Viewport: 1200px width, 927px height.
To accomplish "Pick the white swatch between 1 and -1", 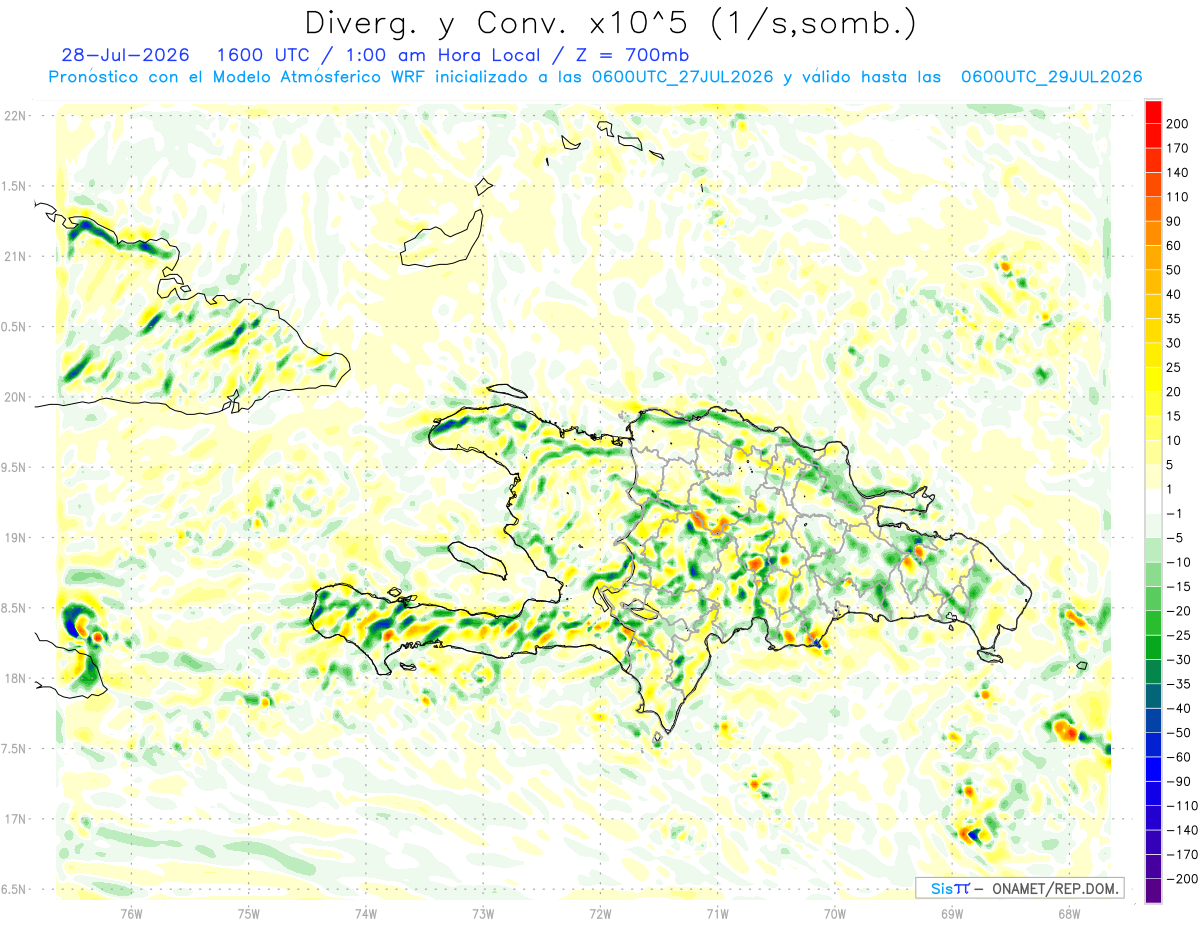I will coord(1153,502).
